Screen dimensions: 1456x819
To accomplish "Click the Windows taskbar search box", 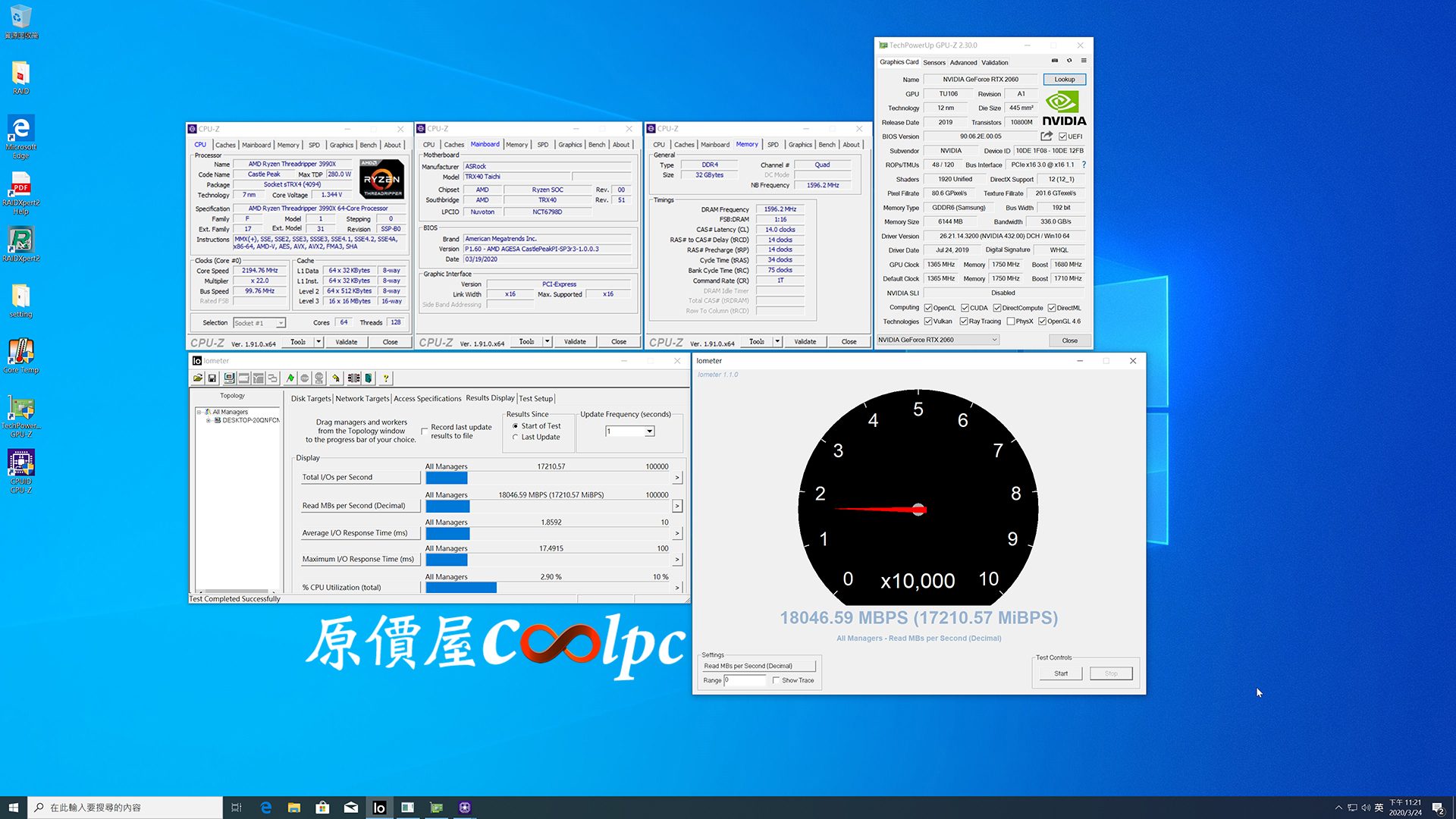I will pyautogui.click(x=125, y=808).
